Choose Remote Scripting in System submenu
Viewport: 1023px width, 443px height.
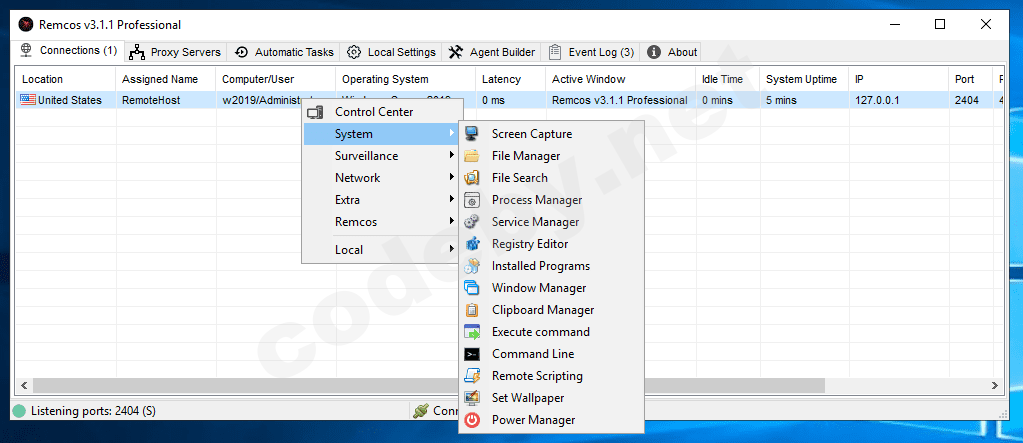tap(536, 376)
